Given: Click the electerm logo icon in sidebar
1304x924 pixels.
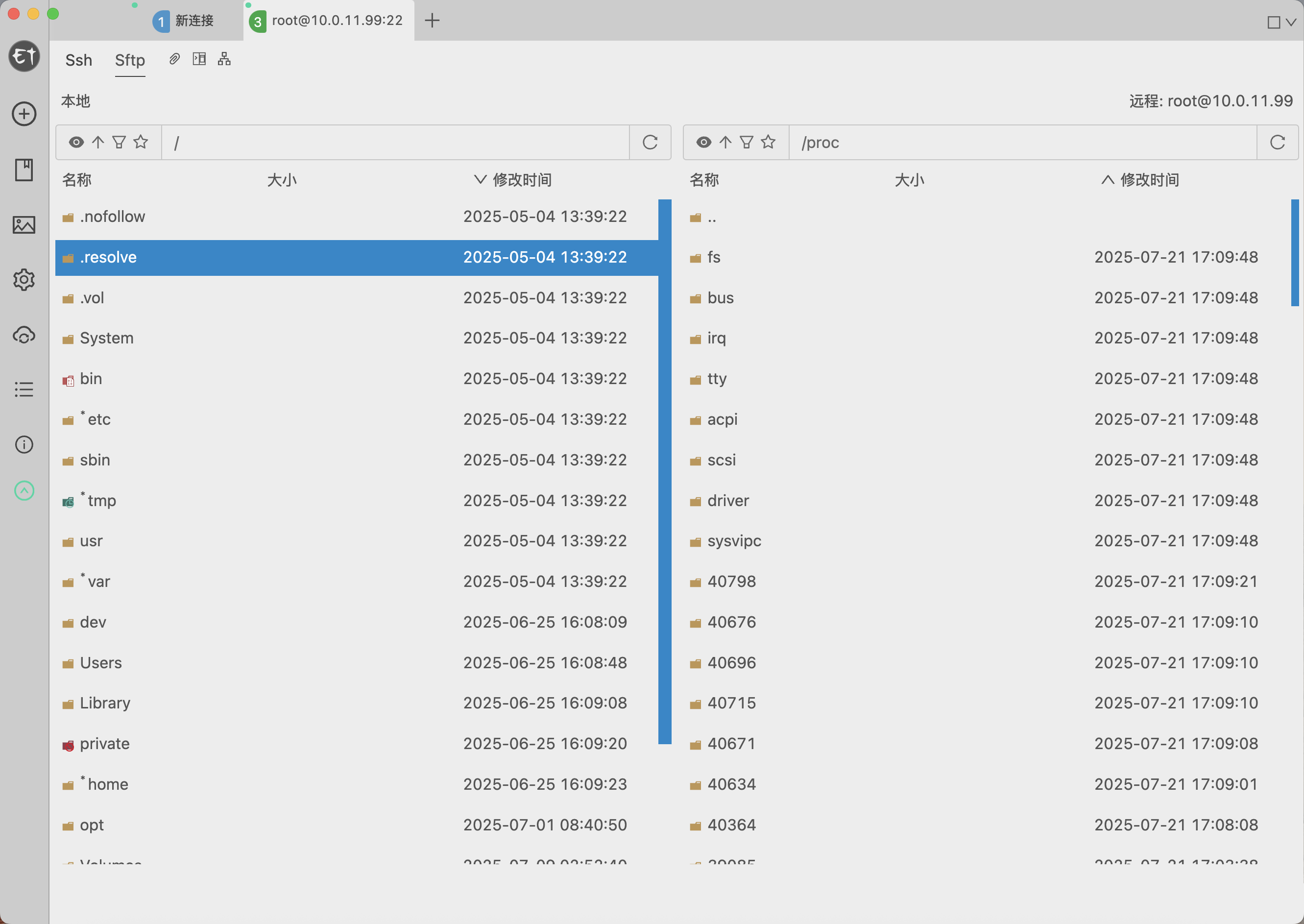Looking at the screenshot, I should click(24, 56).
